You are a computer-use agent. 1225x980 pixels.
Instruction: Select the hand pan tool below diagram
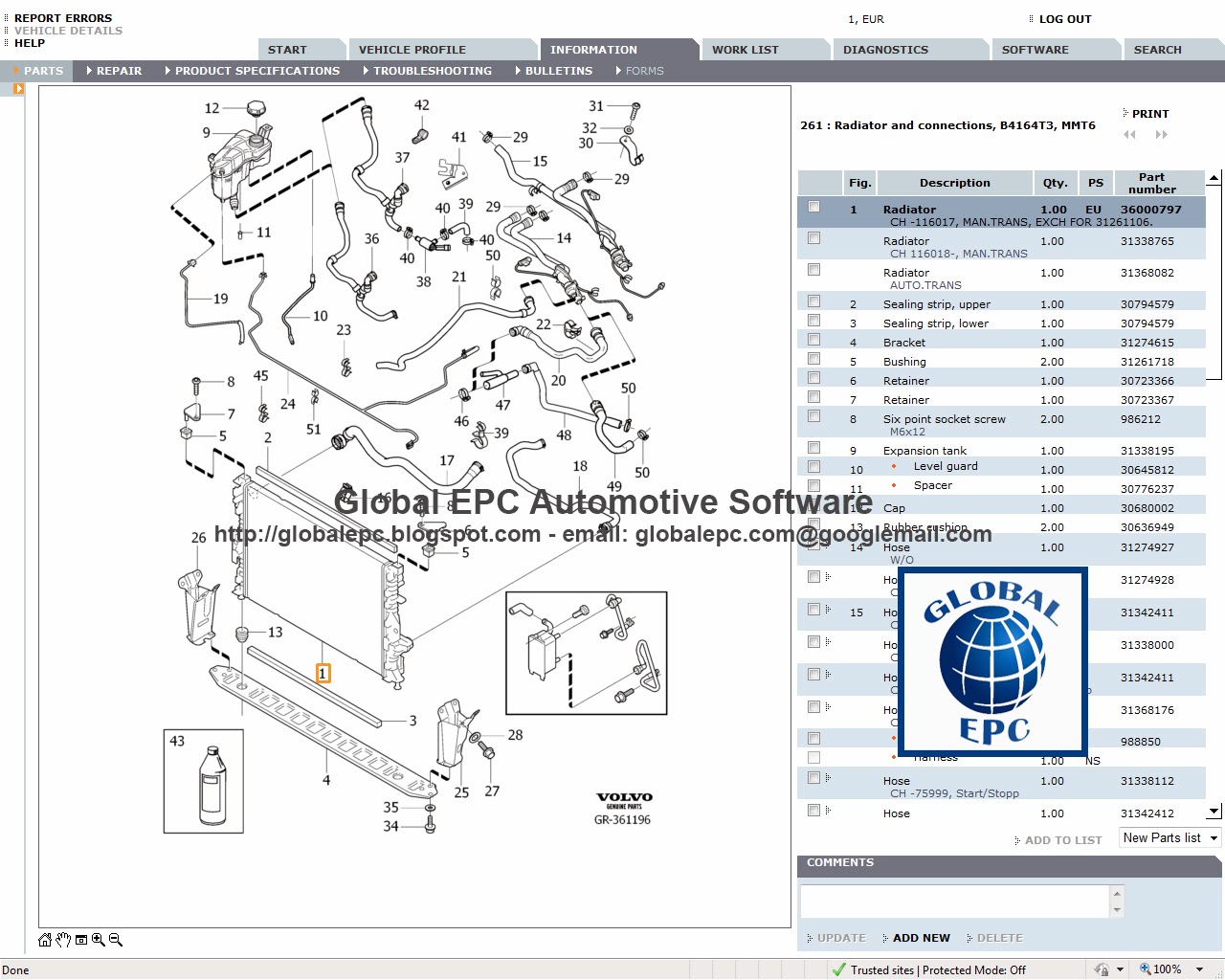click(63, 940)
